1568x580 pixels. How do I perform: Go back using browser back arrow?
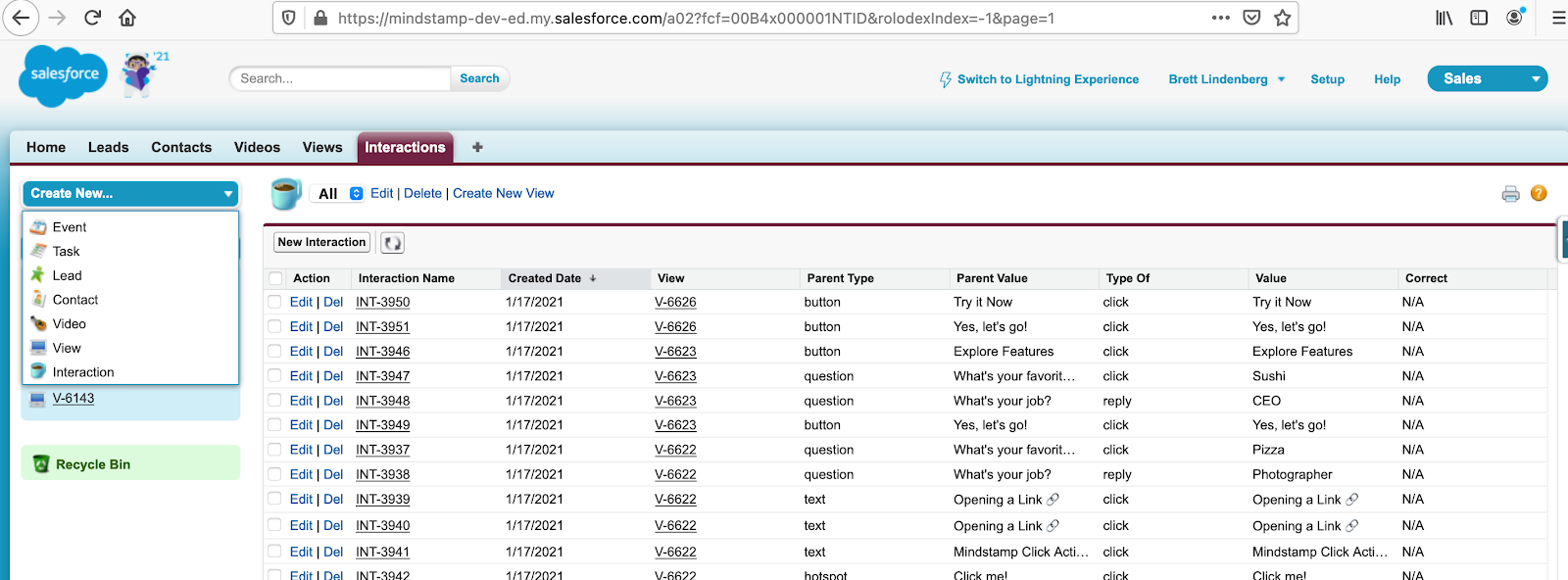tap(21, 18)
